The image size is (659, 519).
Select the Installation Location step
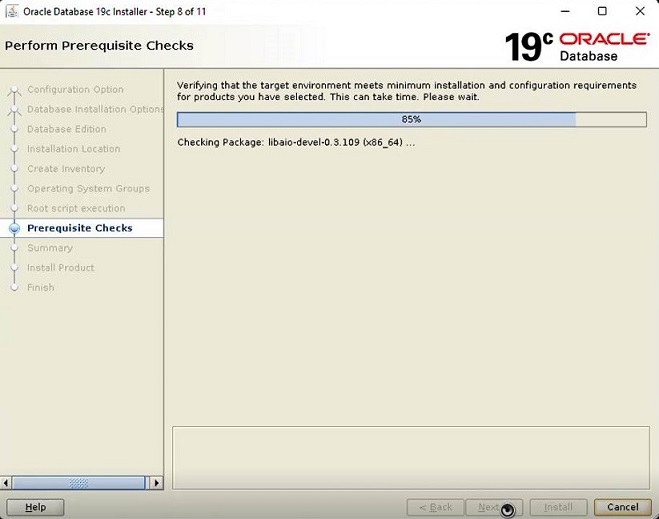pos(74,149)
